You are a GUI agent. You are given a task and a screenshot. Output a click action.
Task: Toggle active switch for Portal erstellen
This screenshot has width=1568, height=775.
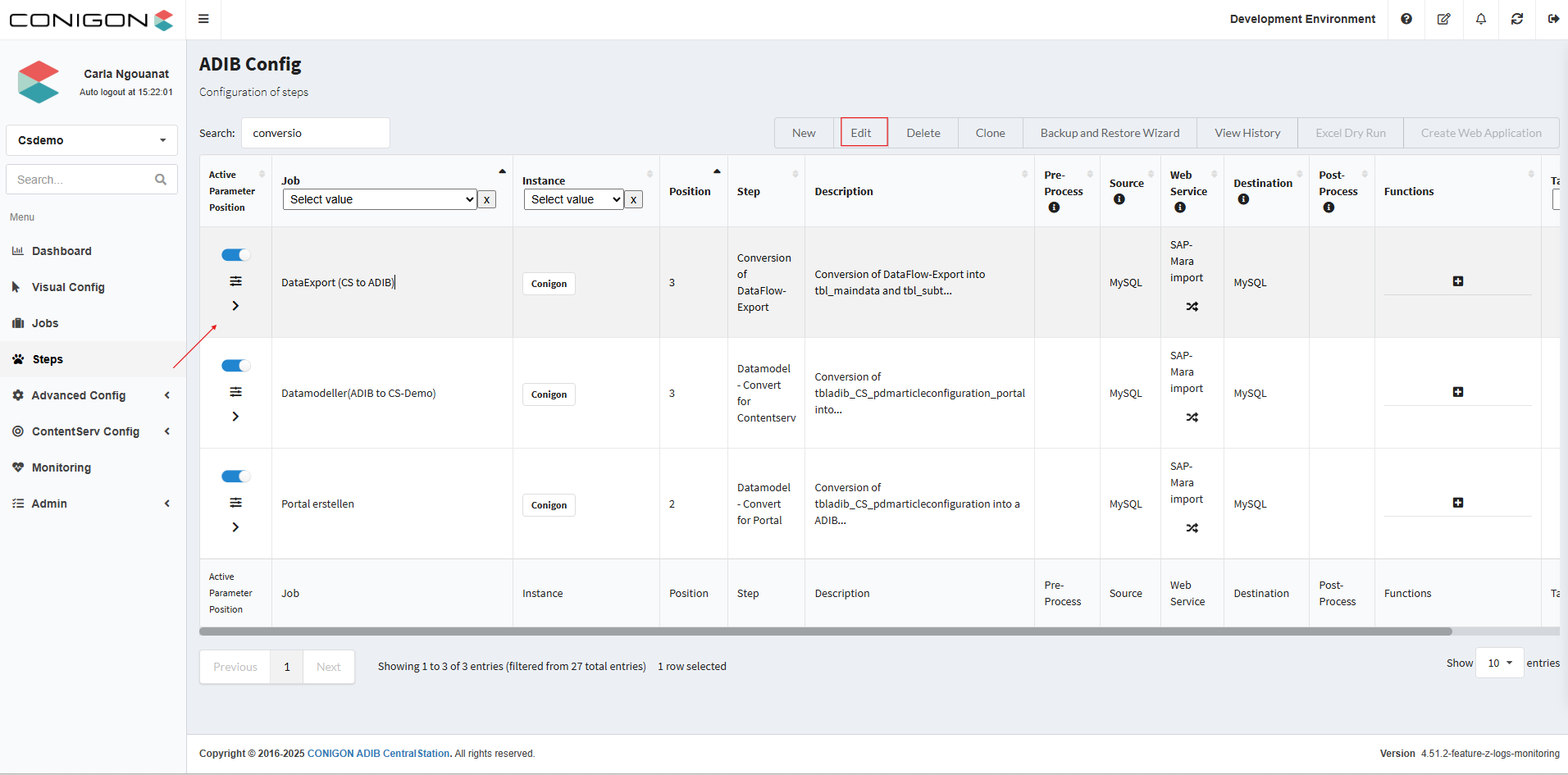tap(235, 476)
